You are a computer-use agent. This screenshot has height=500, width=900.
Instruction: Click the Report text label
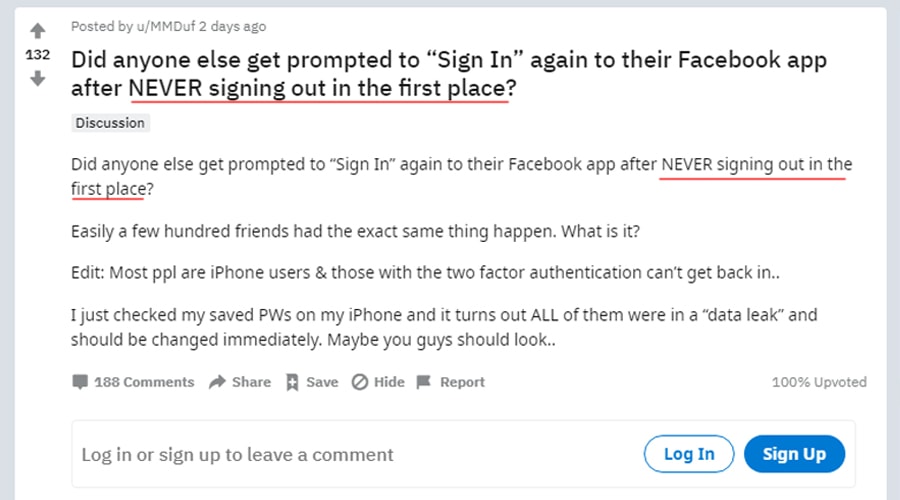tap(462, 382)
